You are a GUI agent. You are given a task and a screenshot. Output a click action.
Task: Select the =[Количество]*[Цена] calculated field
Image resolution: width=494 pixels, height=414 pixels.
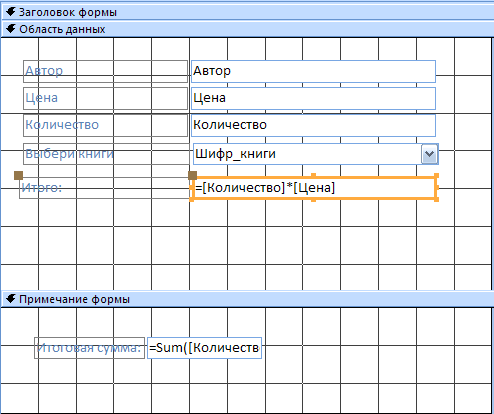click(314, 188)
